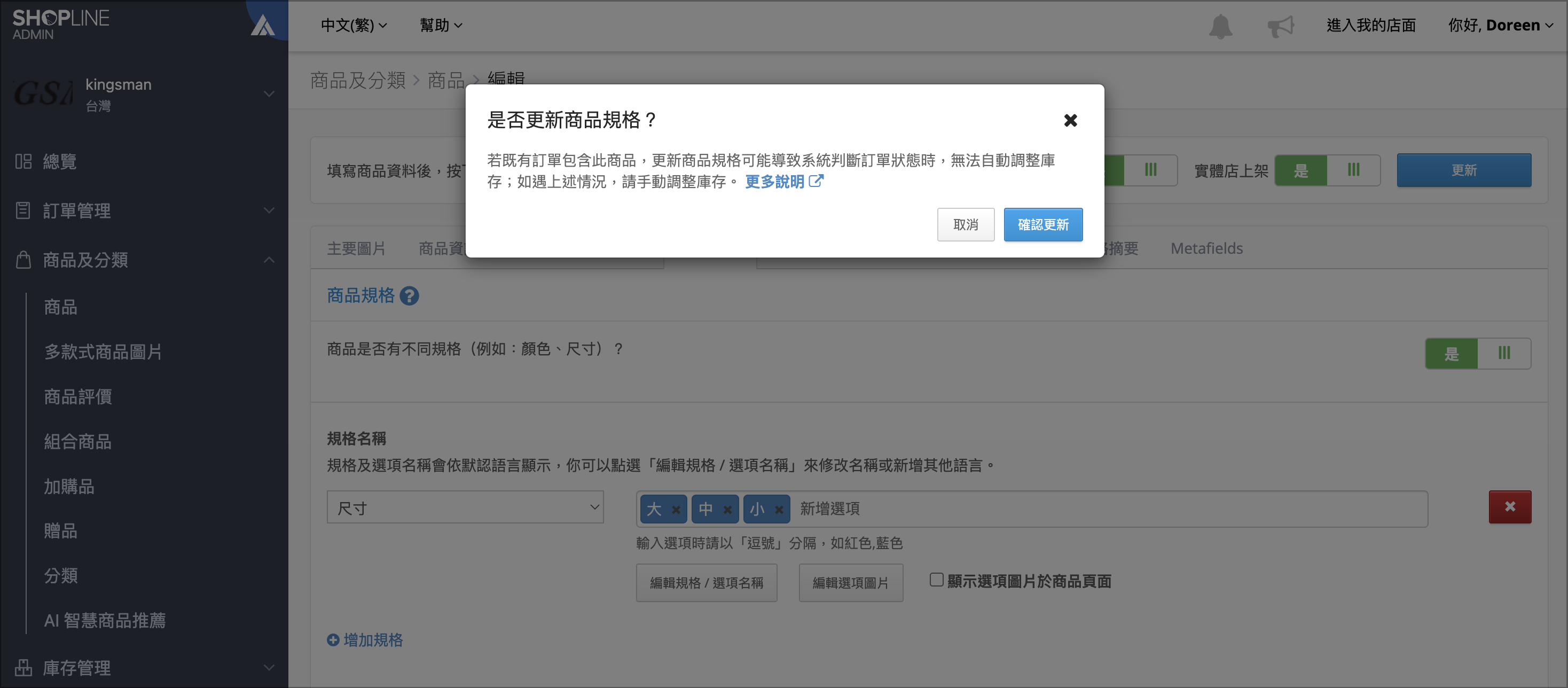
Task: Open 組合商品 sidebar item
Action: point(77,441)
